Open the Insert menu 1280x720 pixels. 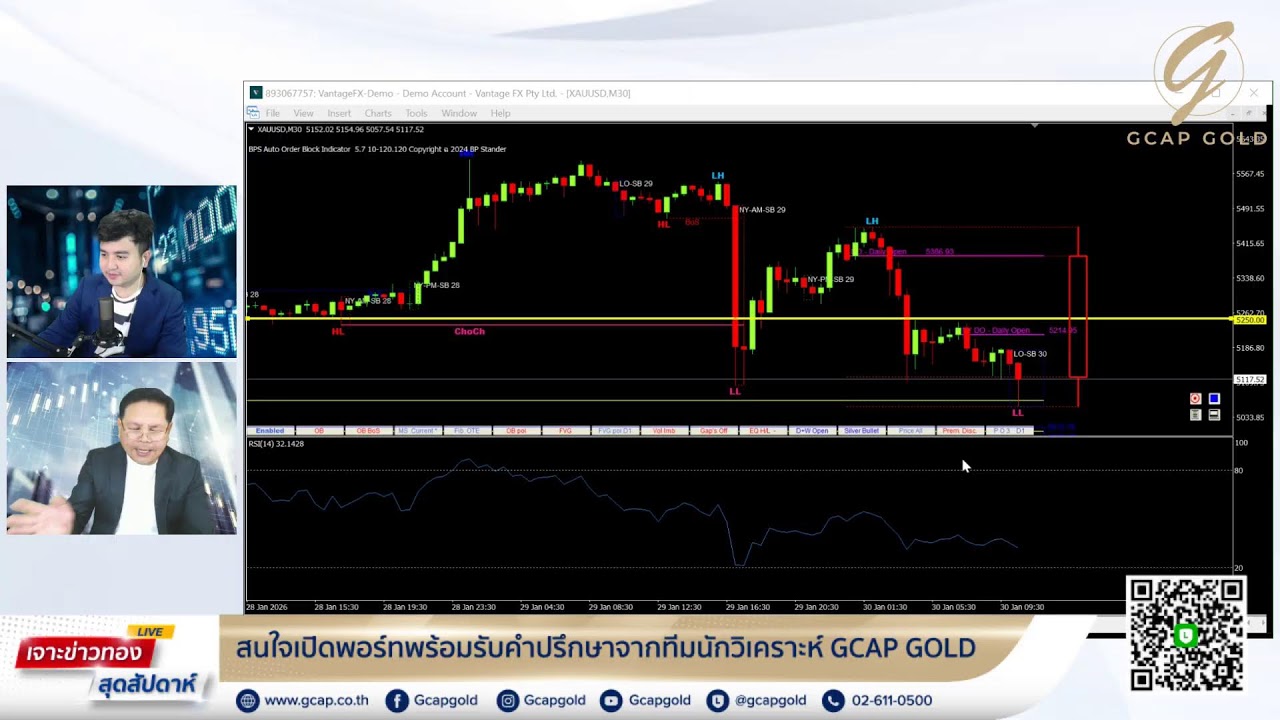(339, 113)
